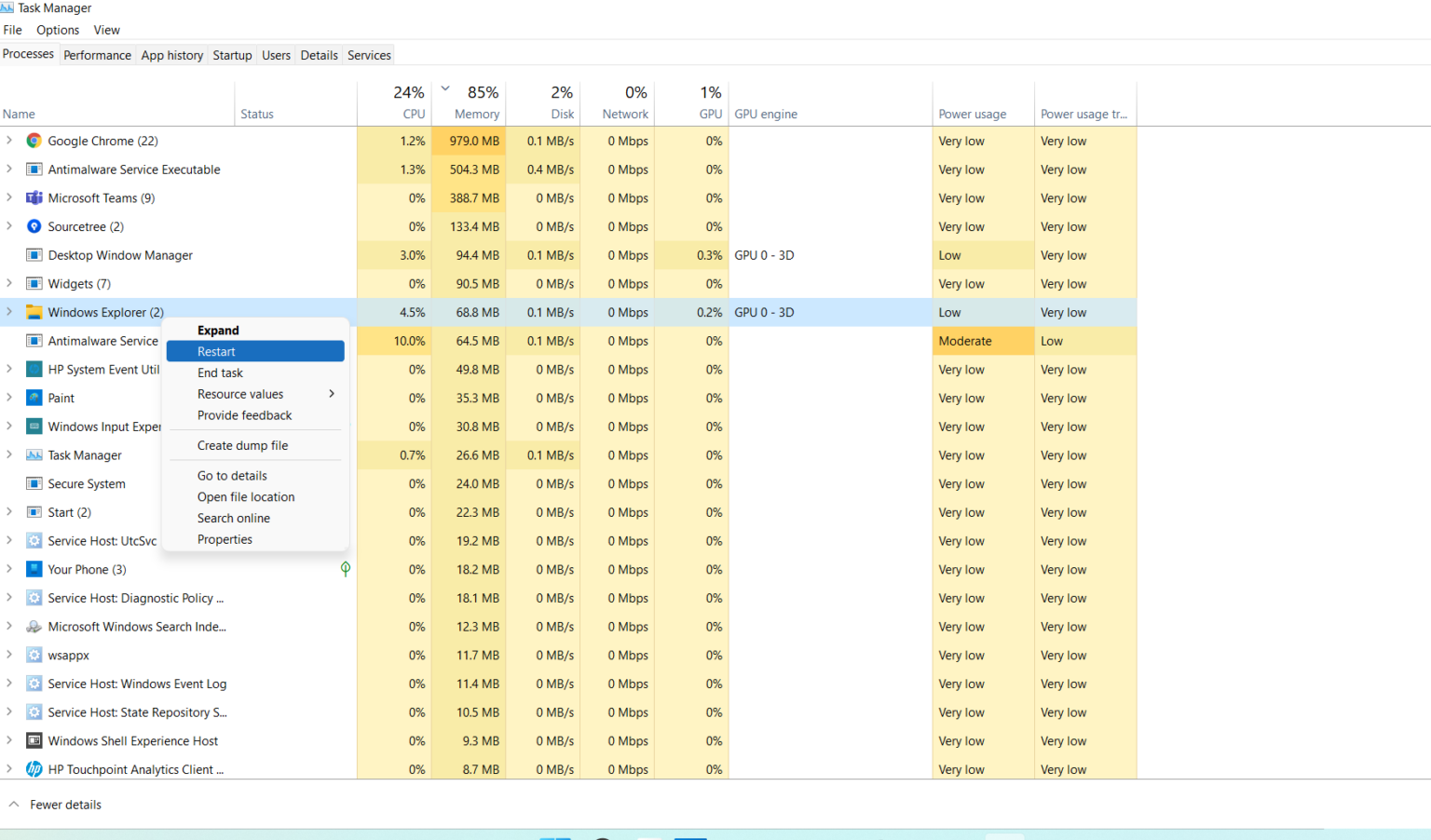Open the Resource values submenu

[239, 394]
